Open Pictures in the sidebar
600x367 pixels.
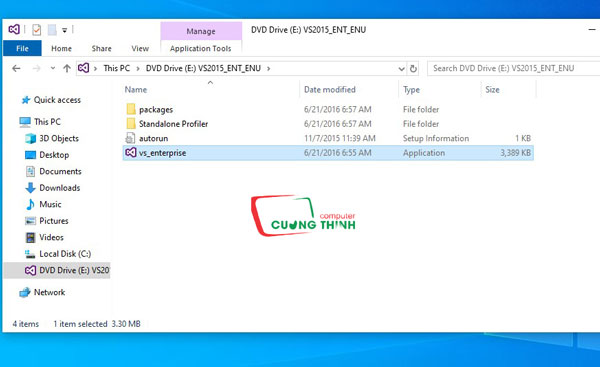click(x=54, y=221)
